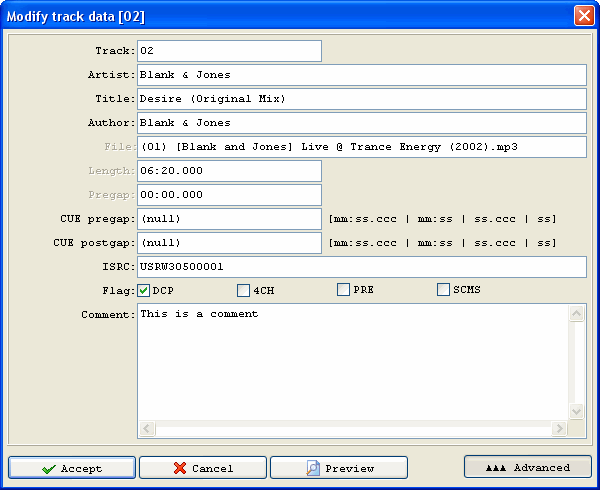The width and height of the screenshot is (600, 490).
Task: Click the CUE postgap input field
Action: click(x=229, y=243)
